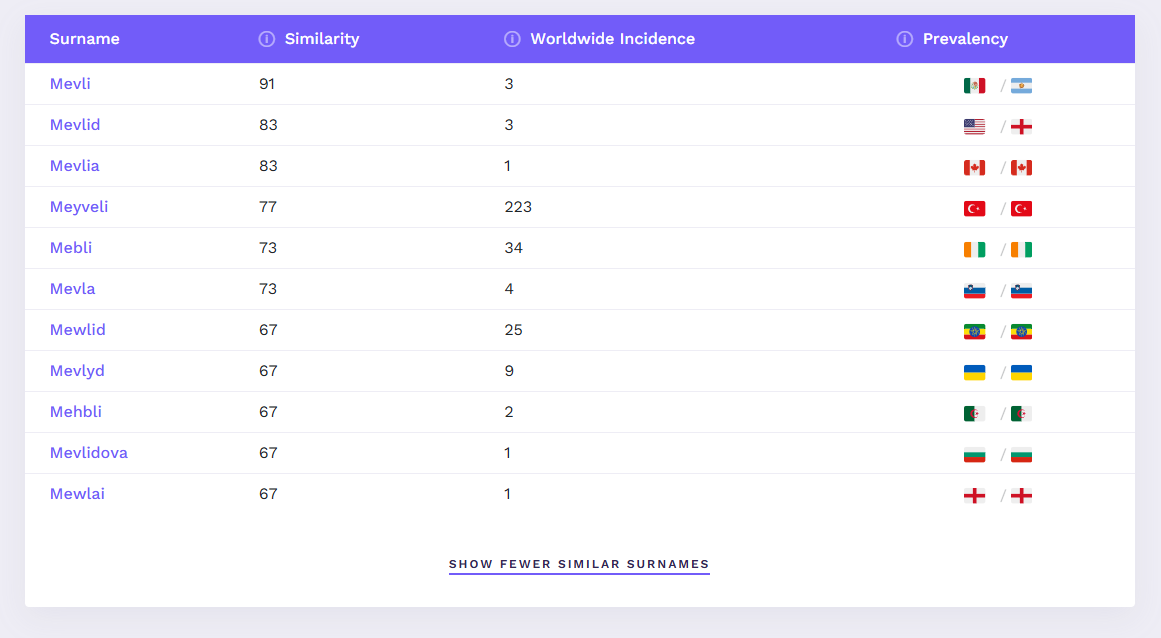Viewport: 1161px width, 638px height.
Task: Click Argentina flag in Mevli row
Action: (1021, 86)
